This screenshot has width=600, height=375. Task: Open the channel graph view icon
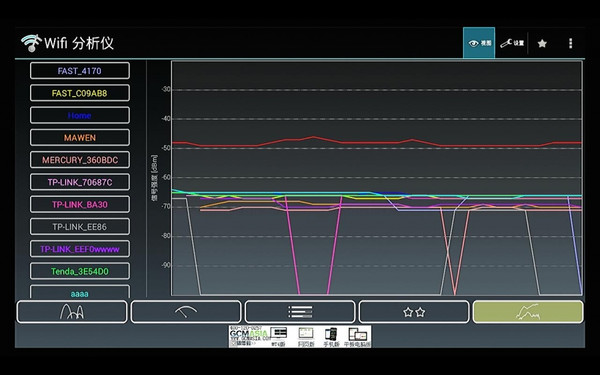tap(72, 312)
